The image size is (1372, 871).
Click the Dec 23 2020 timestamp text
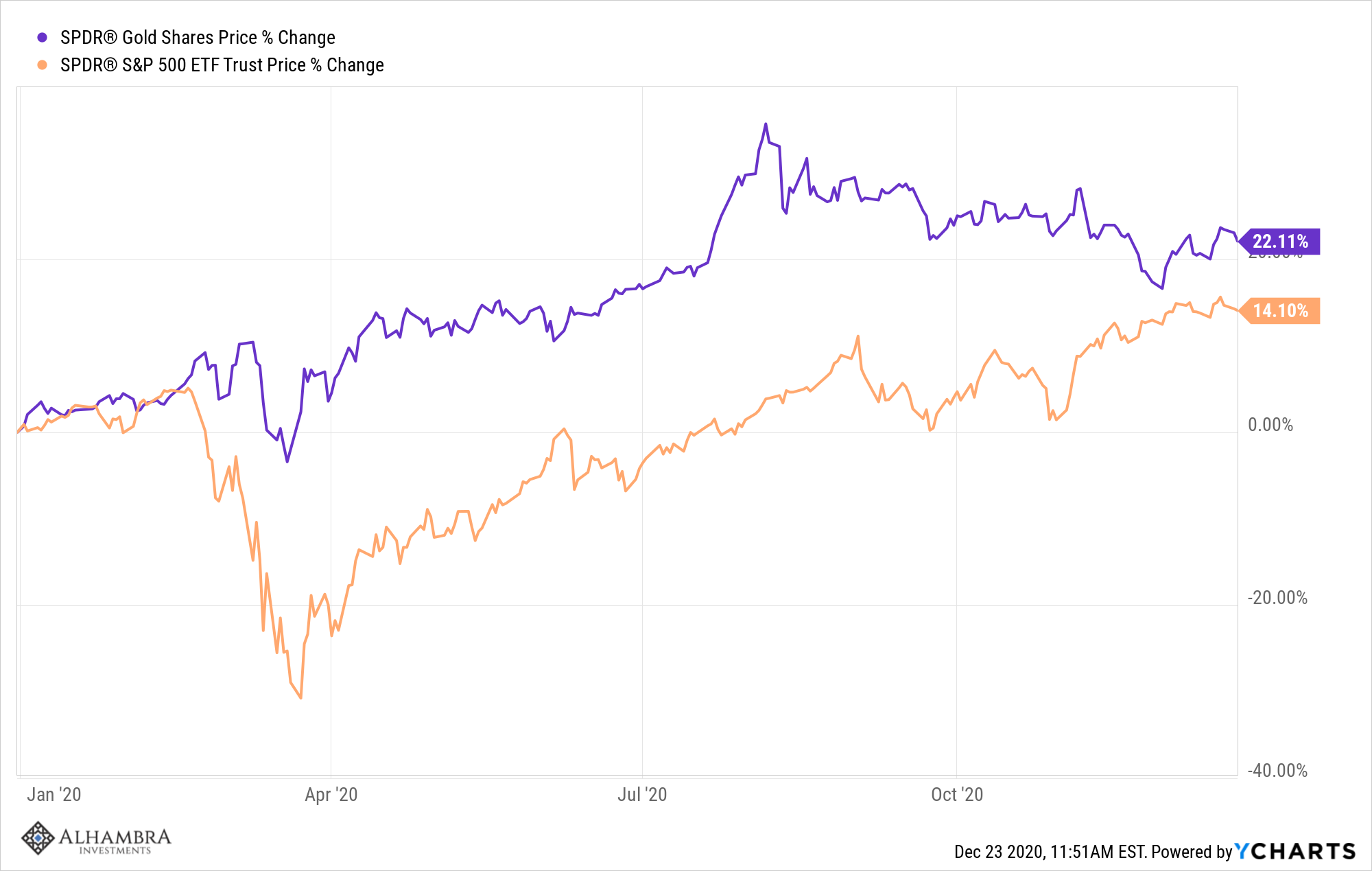point(1050,852)
